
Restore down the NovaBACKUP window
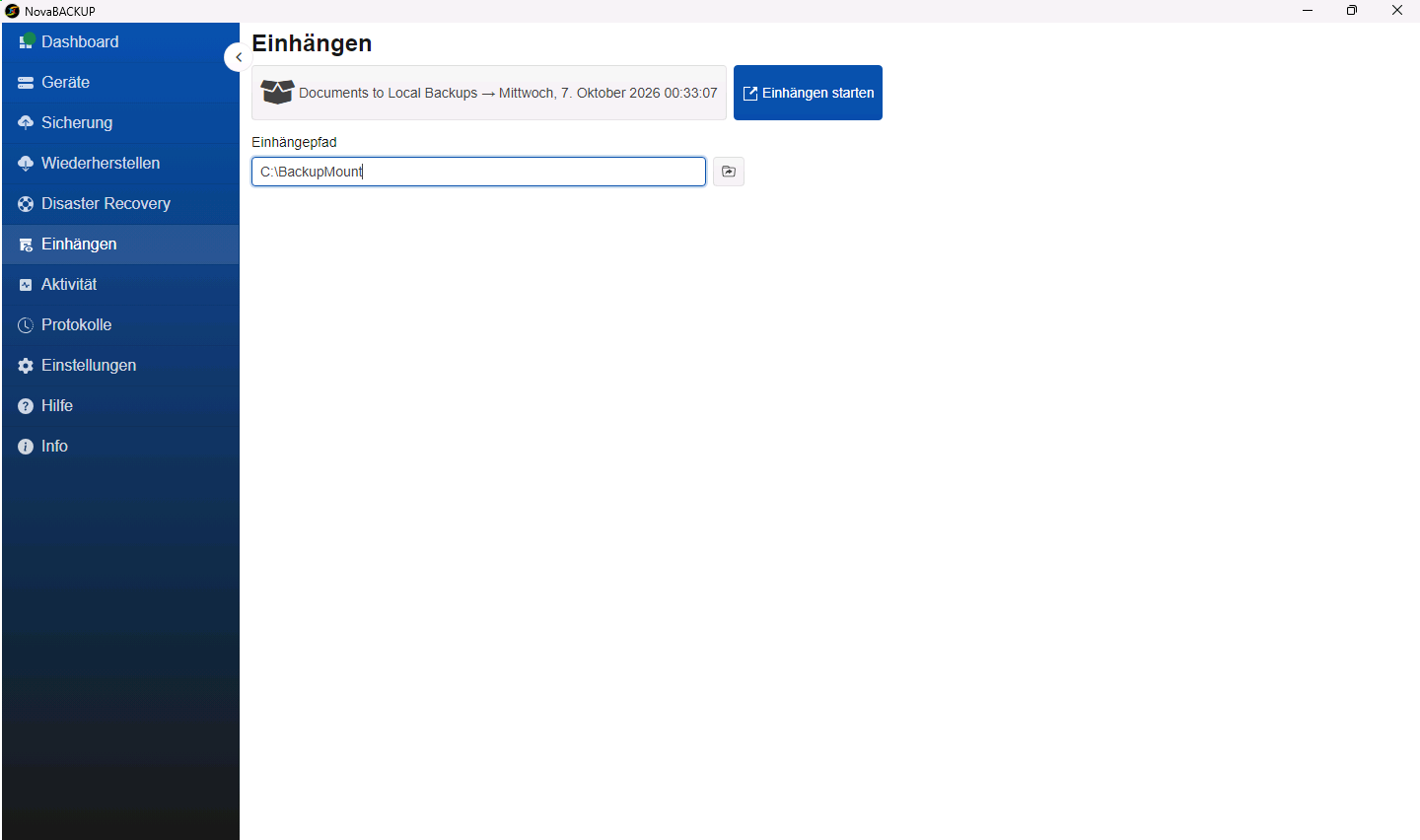click(x=1352, y=11)
